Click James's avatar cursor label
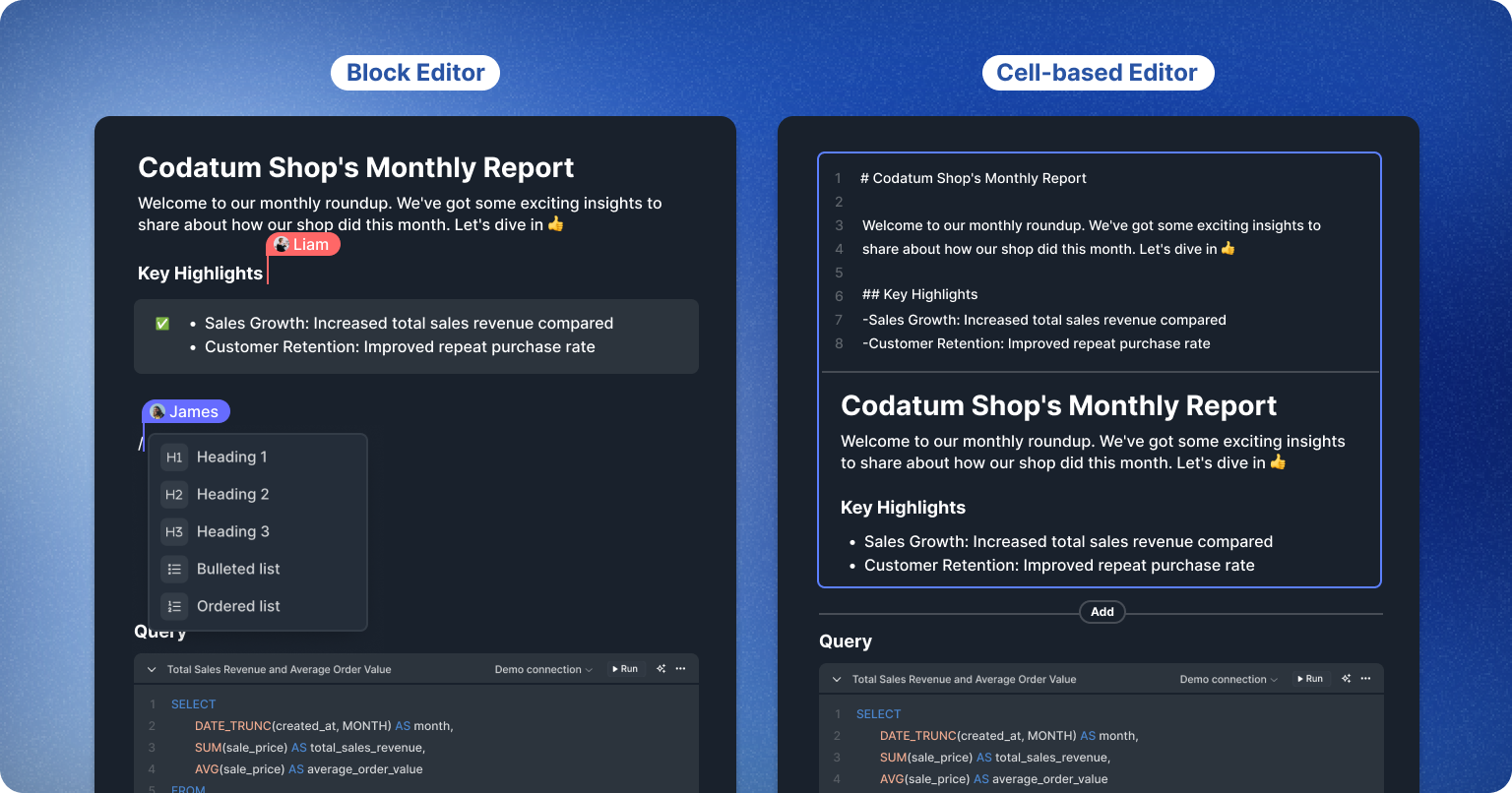 pos(185,412)
